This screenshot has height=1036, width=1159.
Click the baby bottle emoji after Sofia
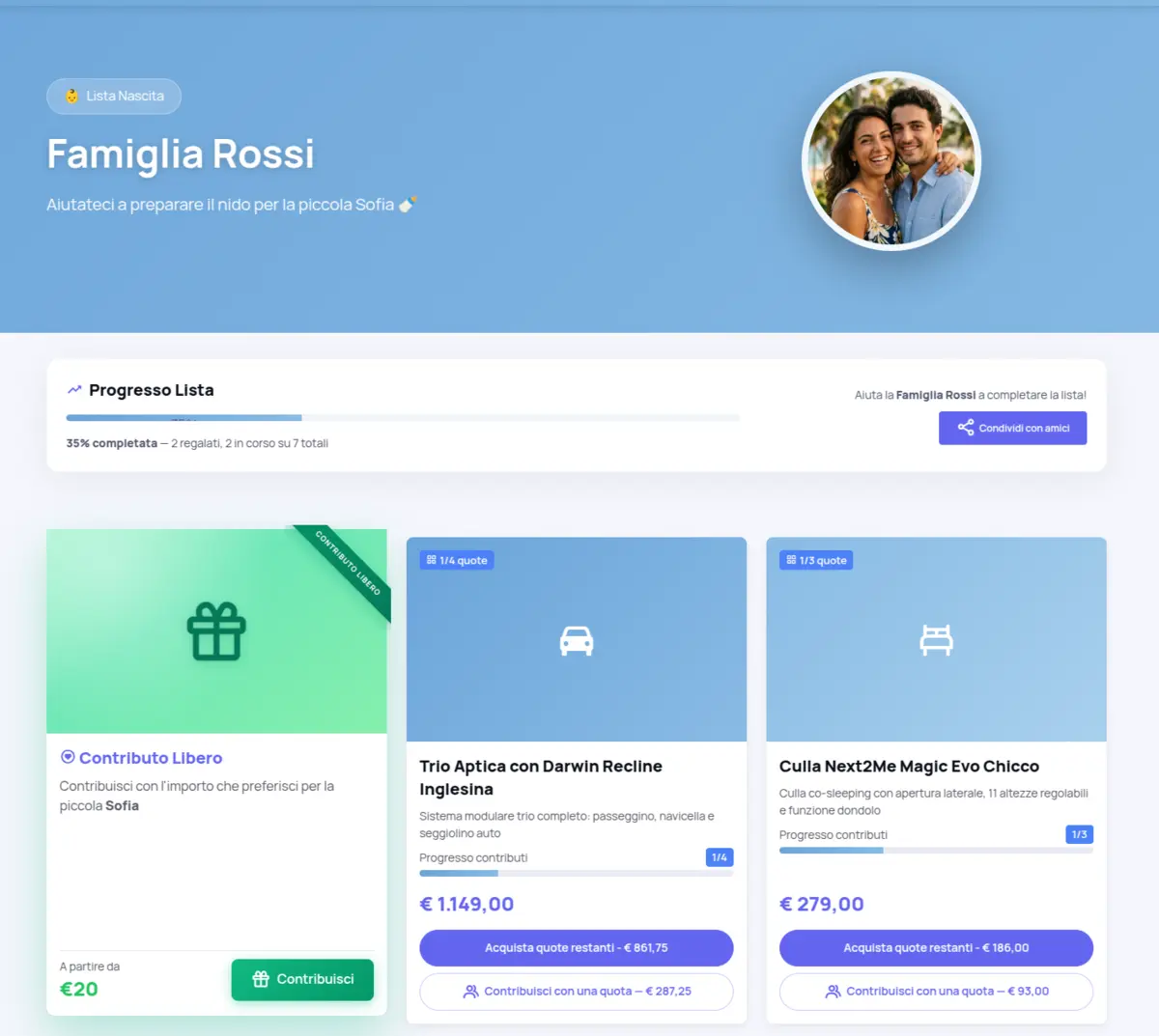tap(408, 204)
